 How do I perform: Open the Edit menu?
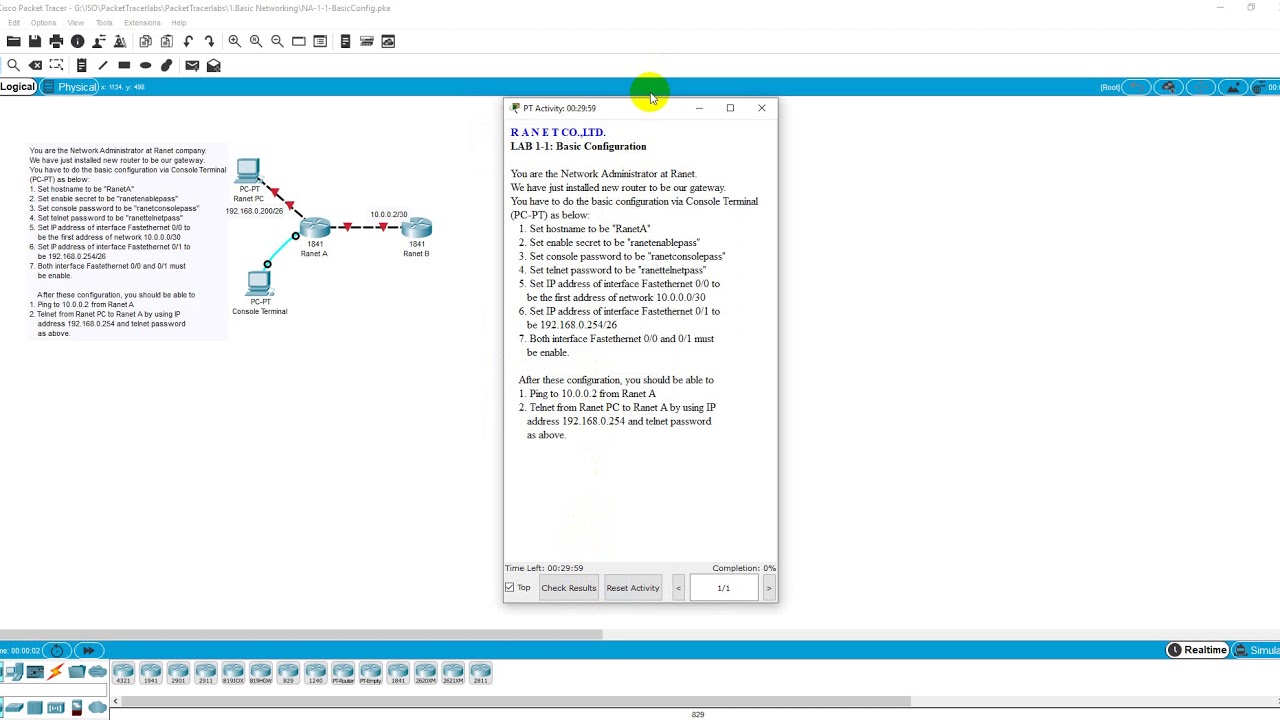[x=14, y=23]
